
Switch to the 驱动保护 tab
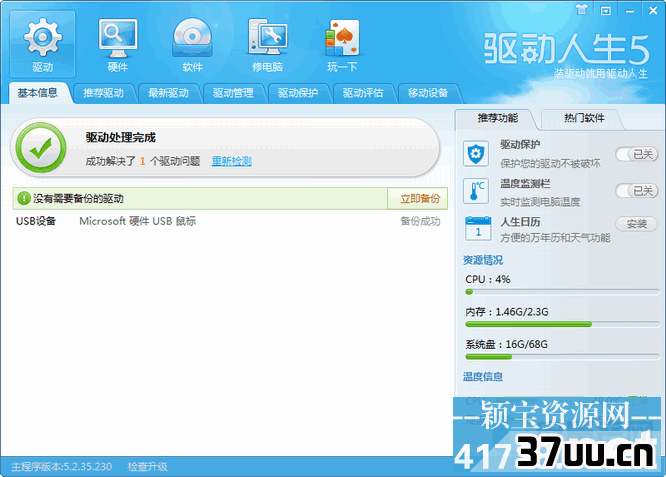[298, 93]
